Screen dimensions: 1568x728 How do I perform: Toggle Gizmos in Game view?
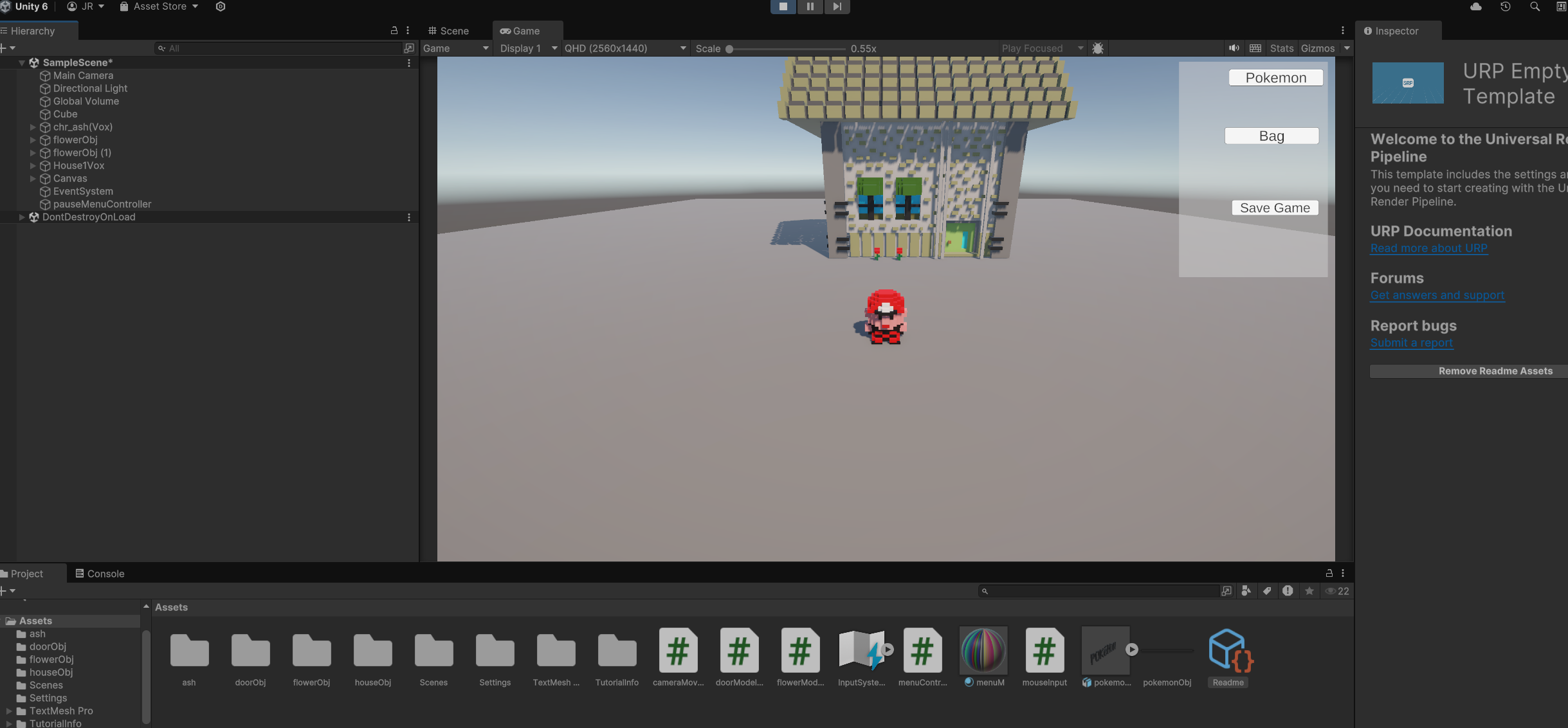pyautogui.click(x=1317, y=48)
